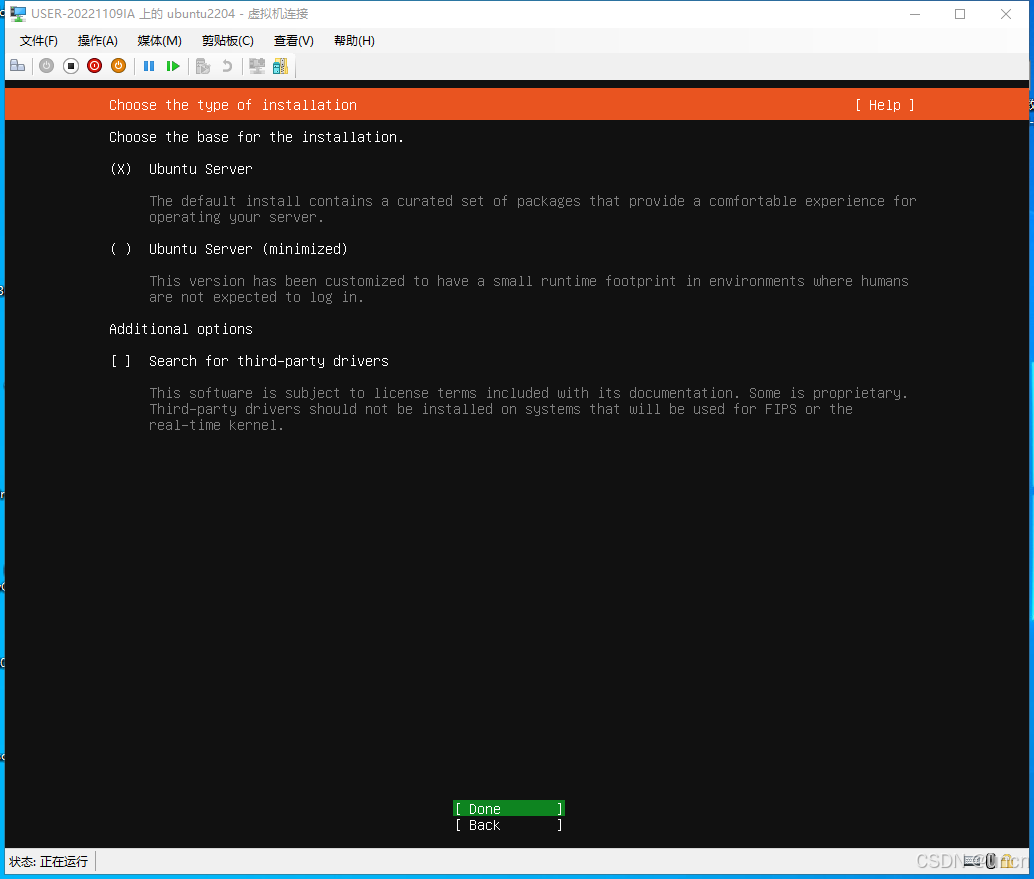Select the Ubuntu Server radio option
Screen dimensions: 1034x879
tap(121, 169)
